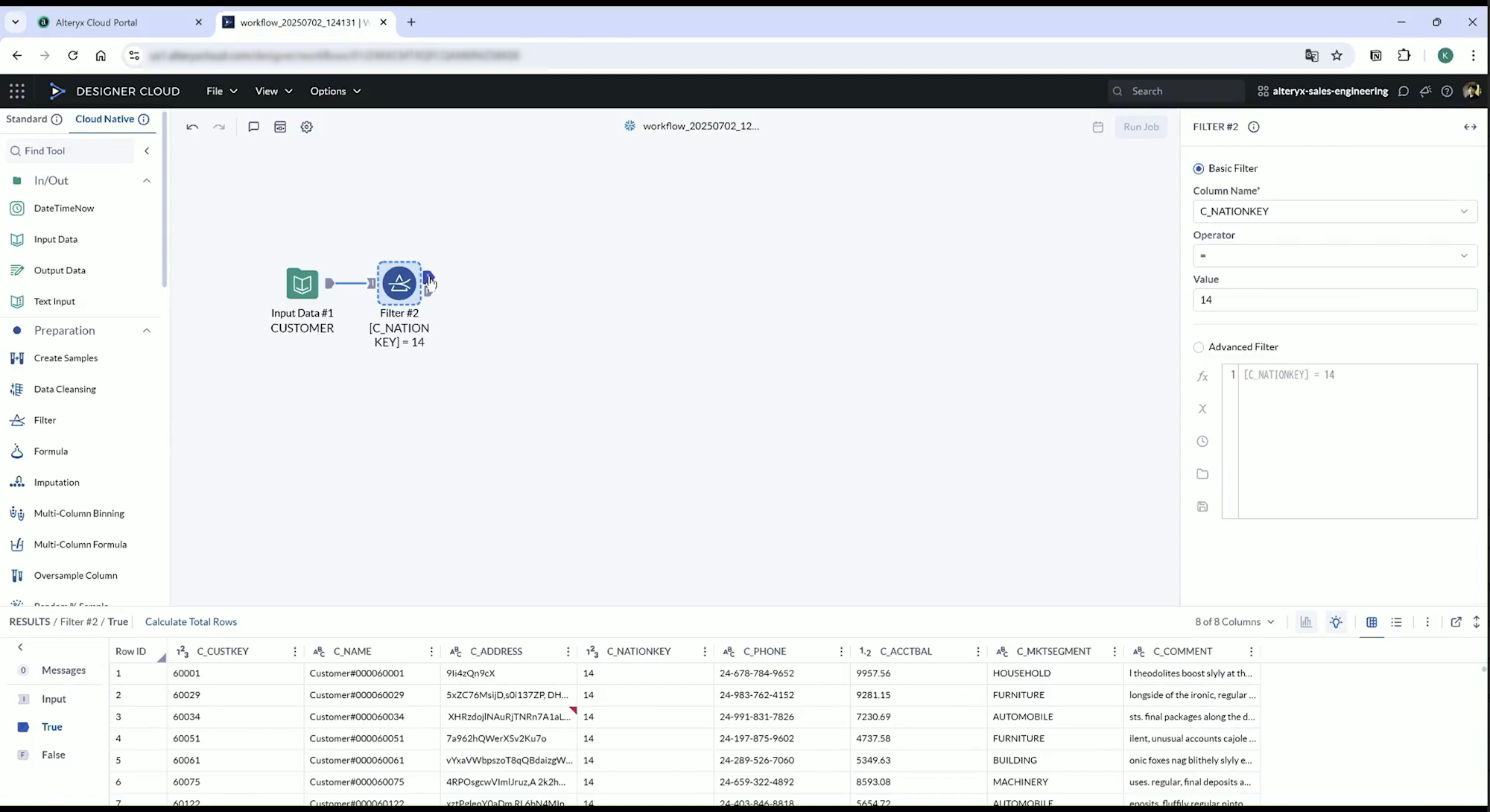Click the Filter #2 info icon

pos(1254,127)
